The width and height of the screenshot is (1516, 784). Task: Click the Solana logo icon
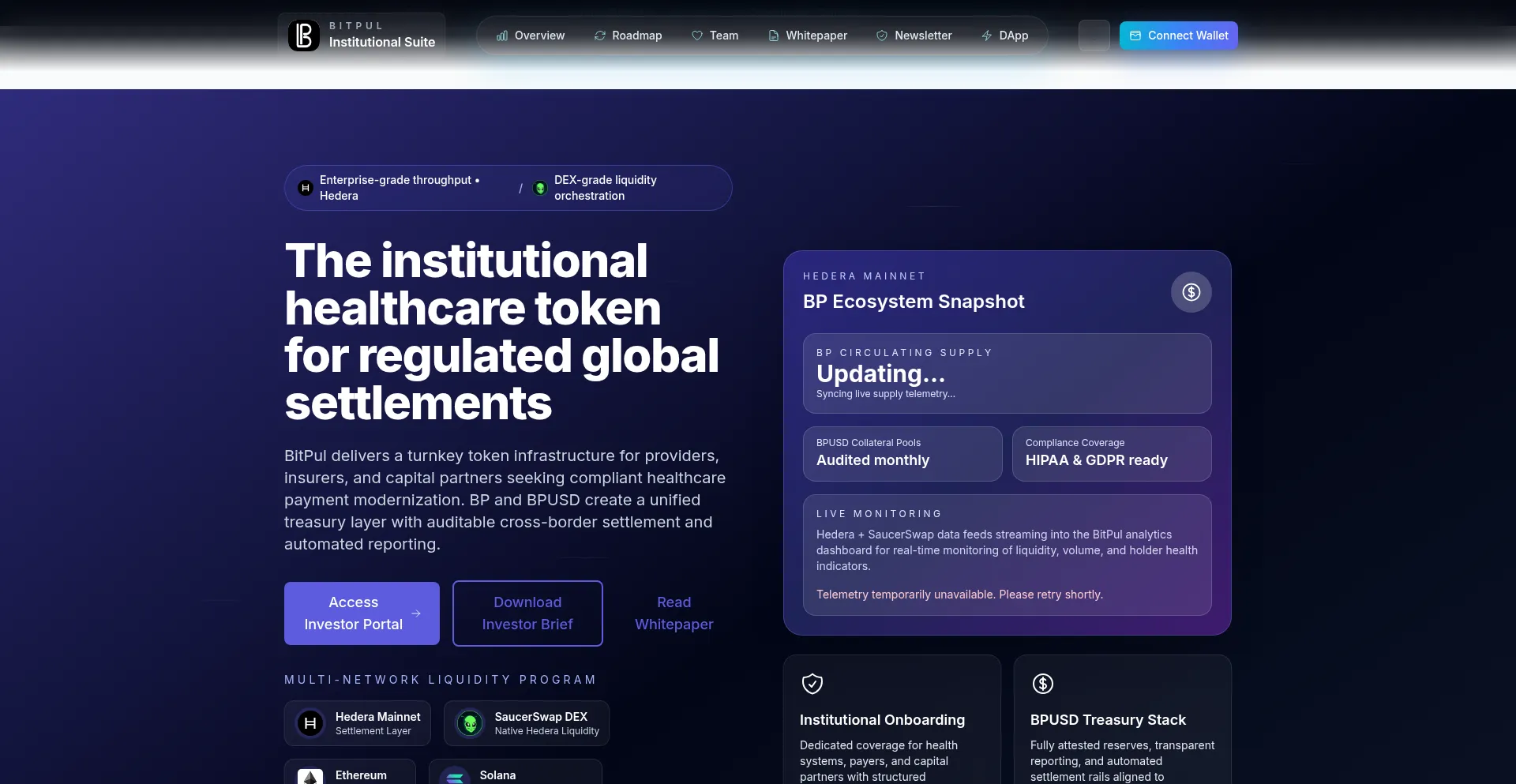click(x=455, y=777)
